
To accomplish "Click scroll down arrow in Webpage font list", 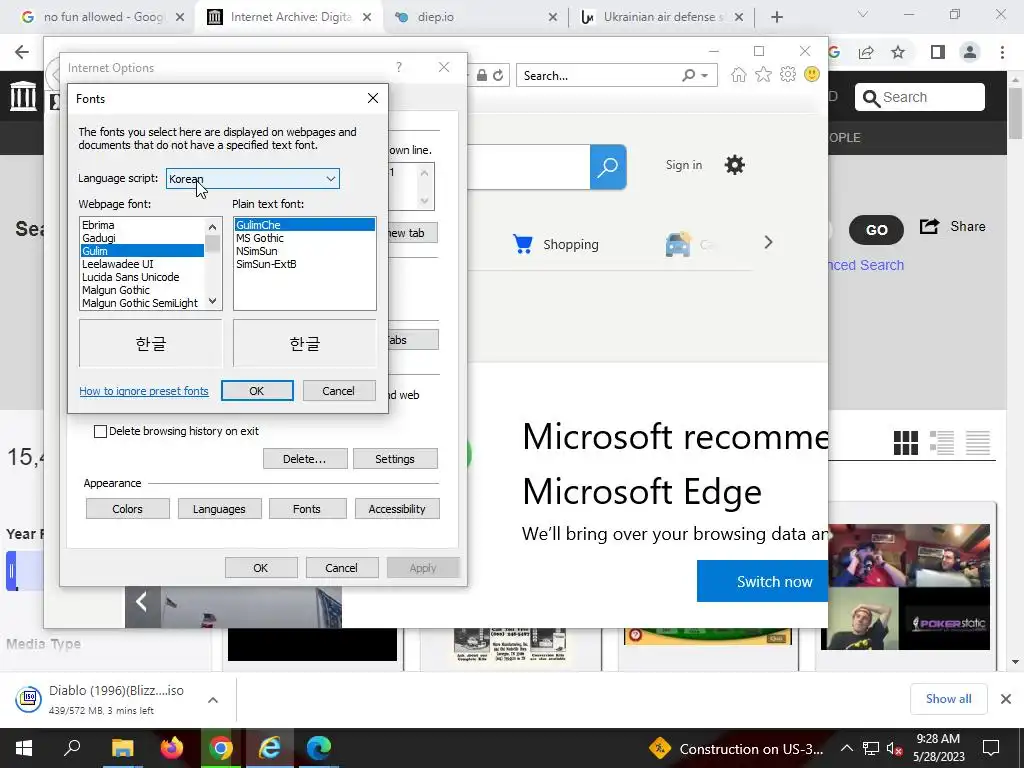I will tap(212, 301).
